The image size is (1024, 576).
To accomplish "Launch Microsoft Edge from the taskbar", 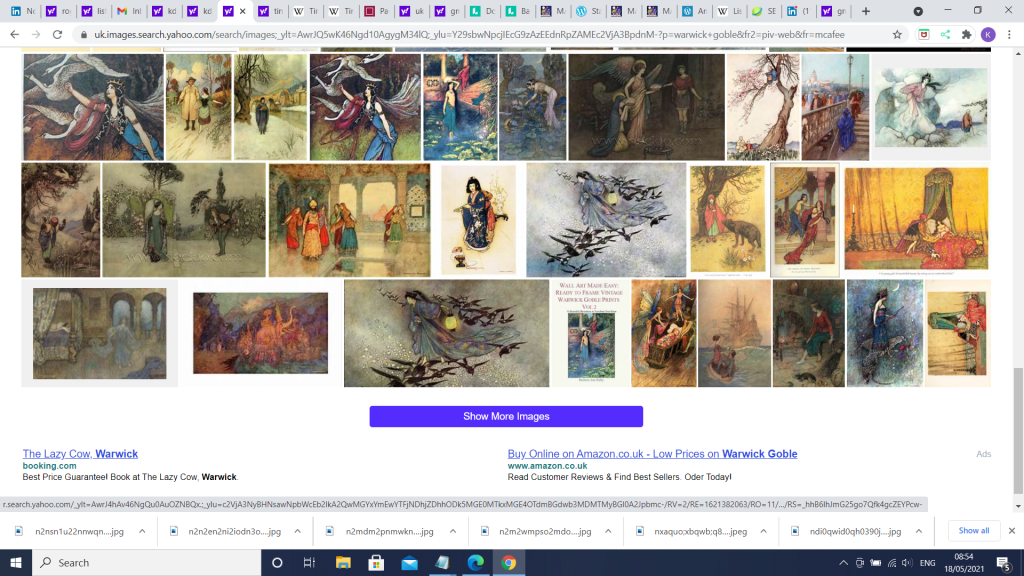I will [475, 562].
